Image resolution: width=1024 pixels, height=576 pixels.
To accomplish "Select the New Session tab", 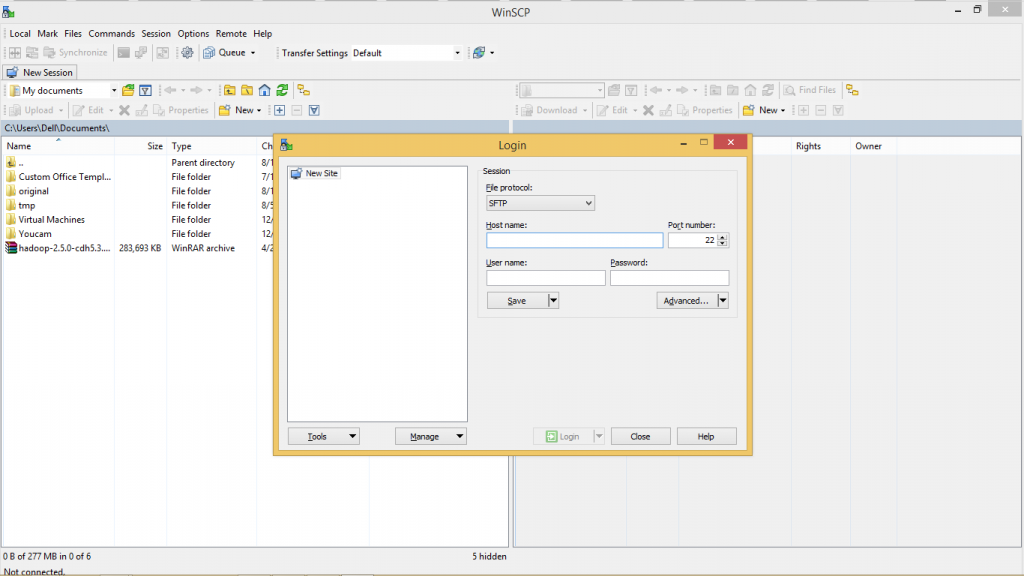I will coord(40,72).
